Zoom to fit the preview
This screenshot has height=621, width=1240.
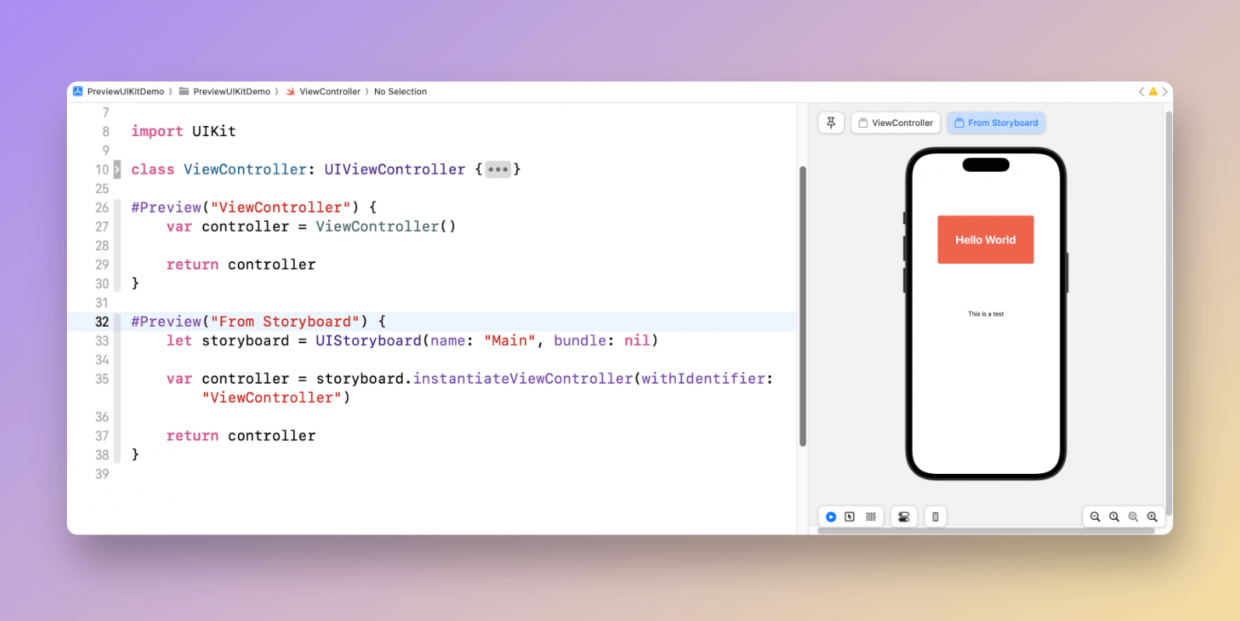(1133, 517)
